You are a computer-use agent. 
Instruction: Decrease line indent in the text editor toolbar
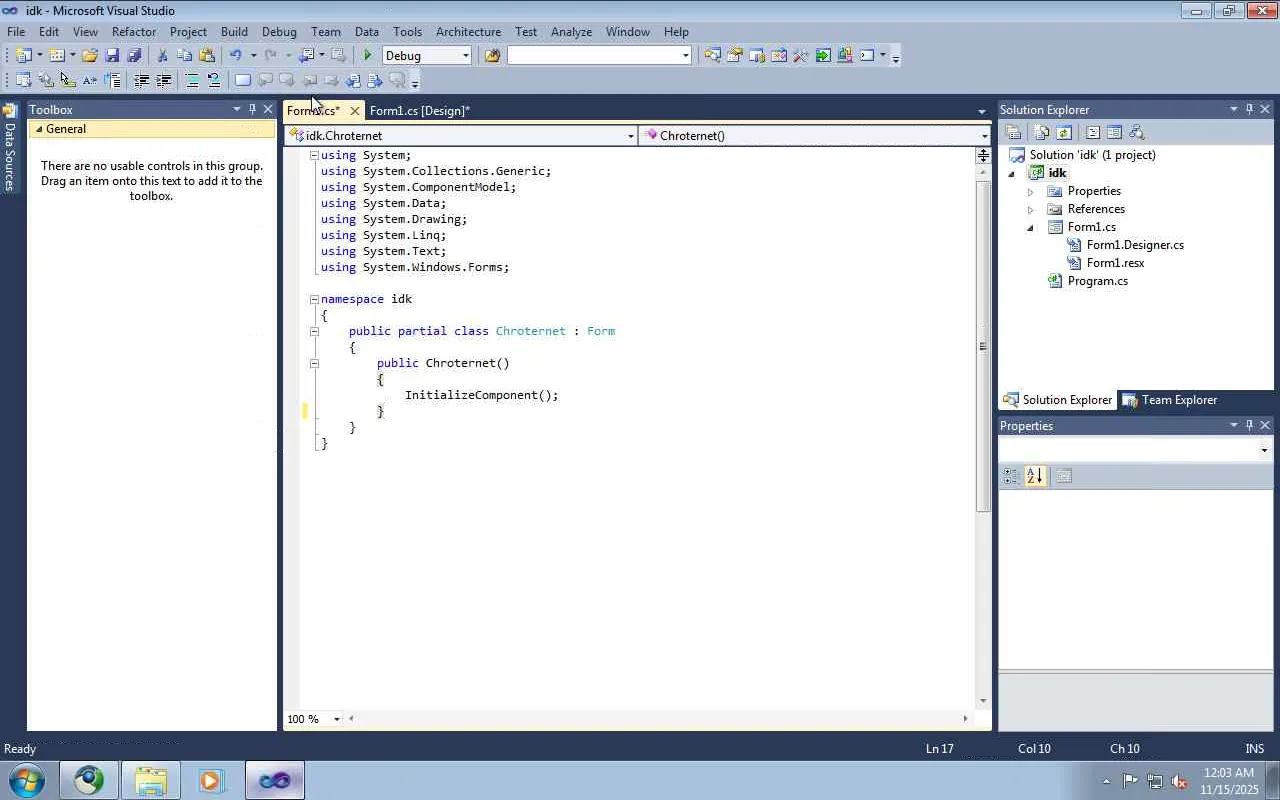click(141, 81)
